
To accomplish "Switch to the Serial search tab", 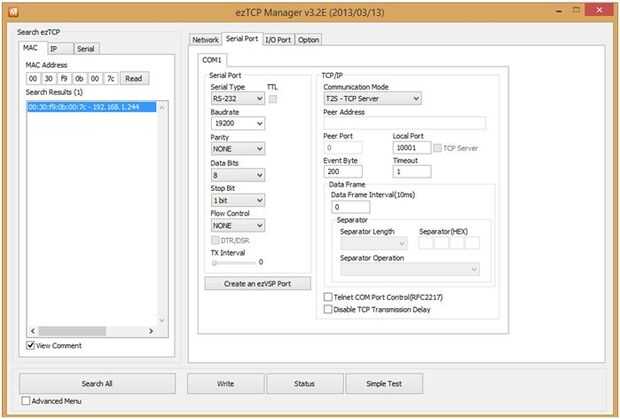I will (86, 49).
